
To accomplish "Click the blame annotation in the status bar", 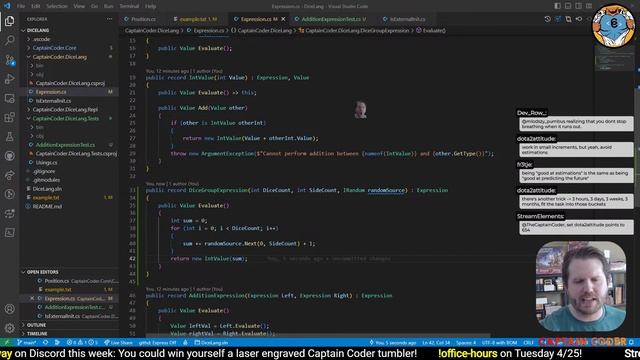I will 393,343.
